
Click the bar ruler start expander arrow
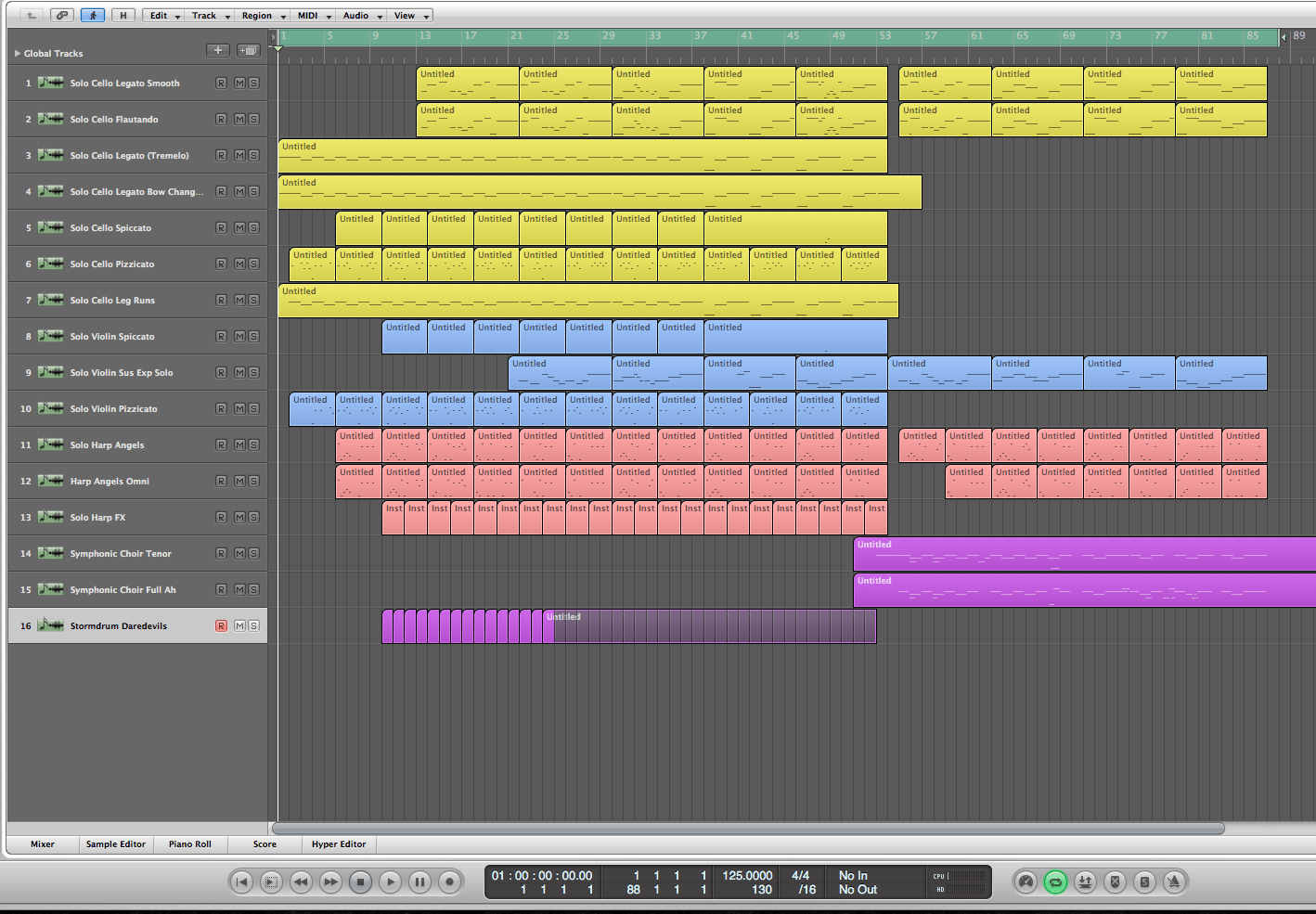[274, 37]
